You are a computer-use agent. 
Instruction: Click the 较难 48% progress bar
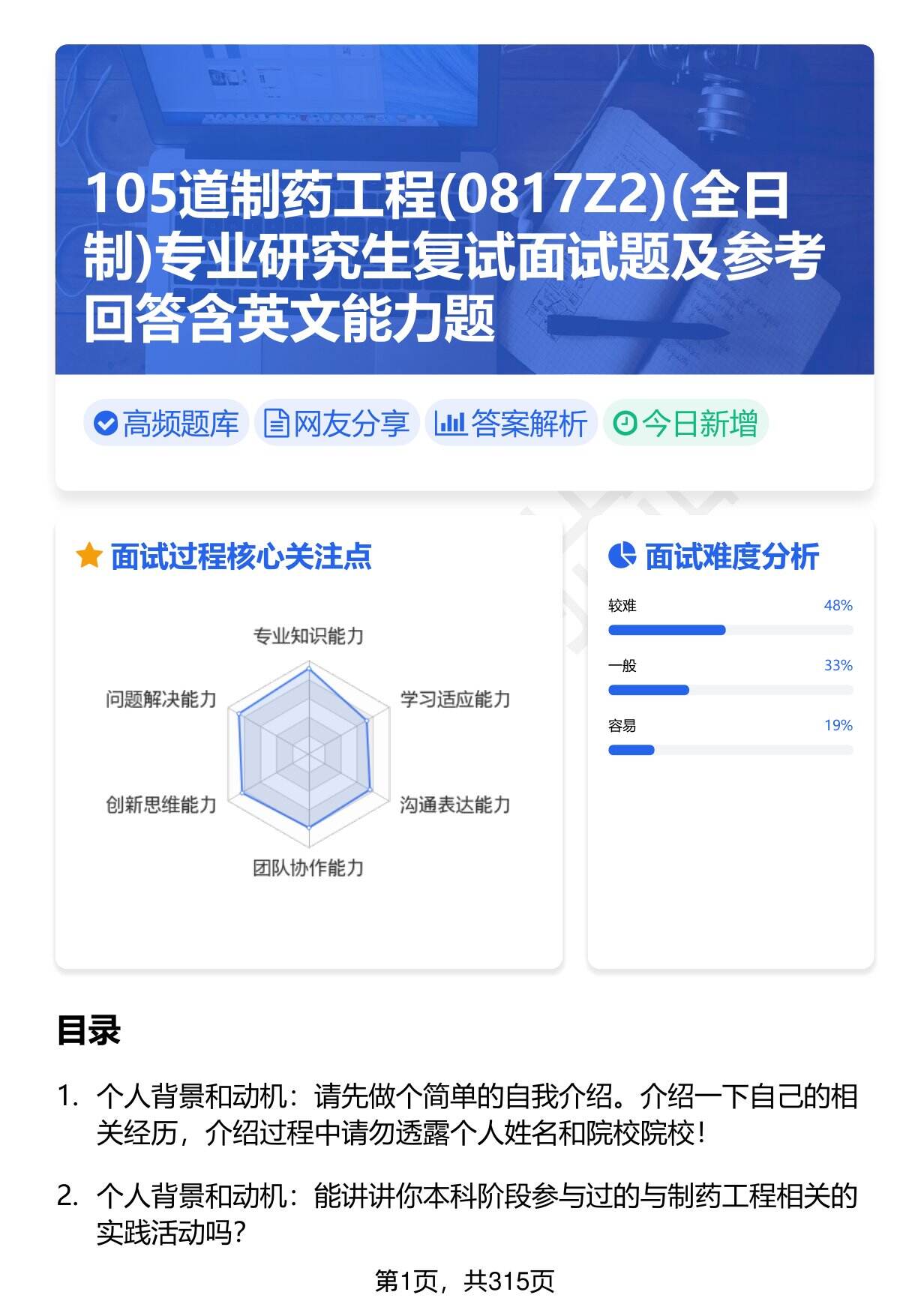[x=730, y=630]
